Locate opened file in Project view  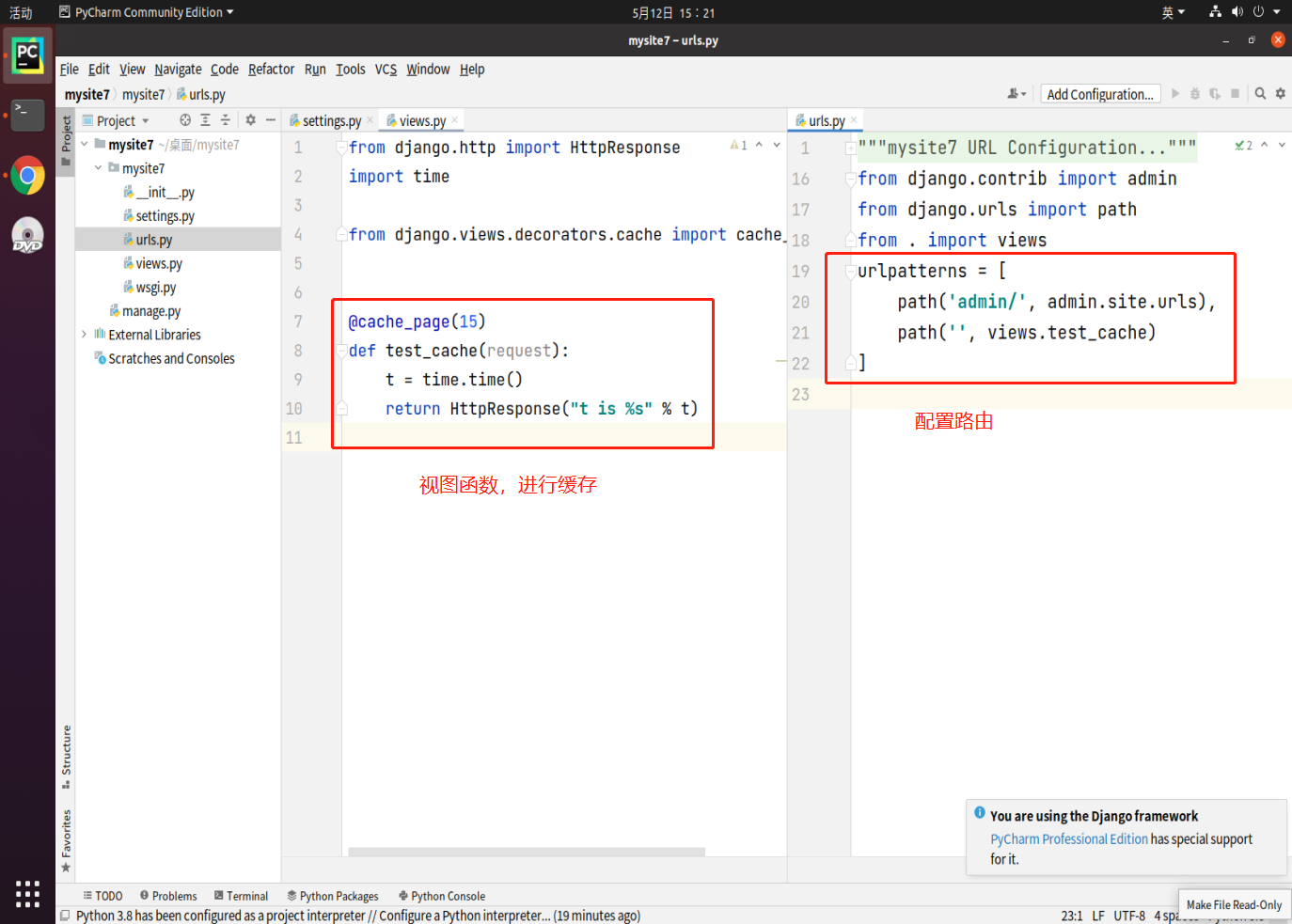click(x=184, y=119)
